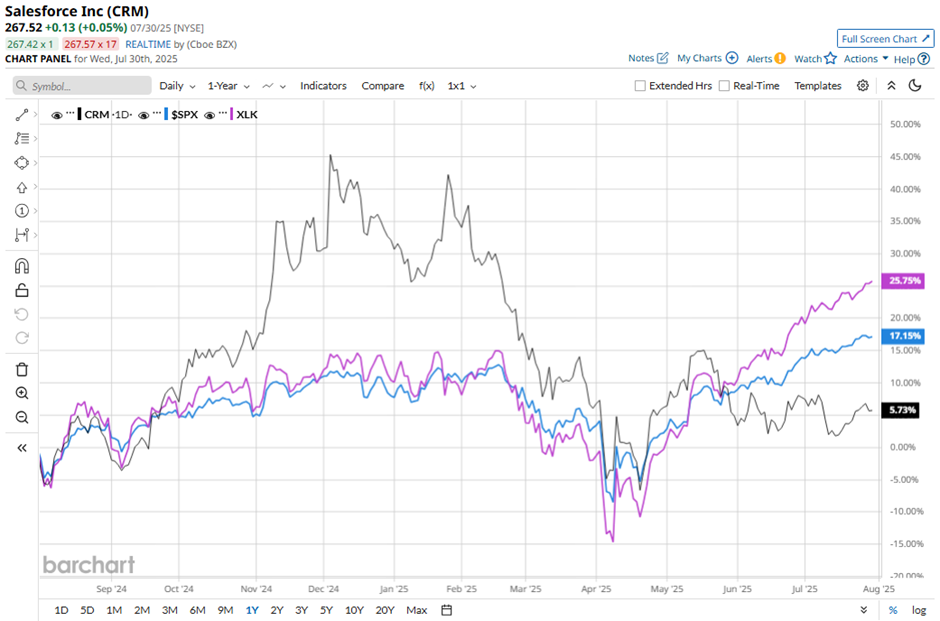Open the 1x1 grid layout dropdown
Screen dimensions: 940x621
coord(462,86)
